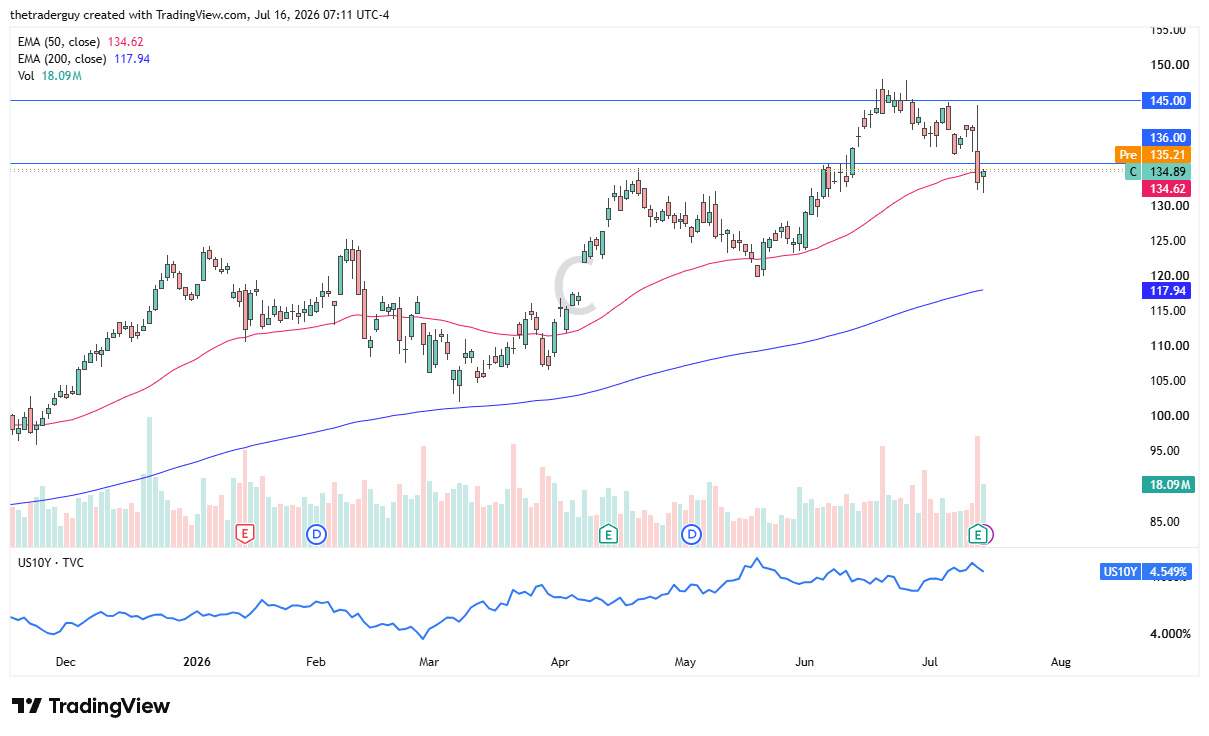Click the 150.00 price axis value

coord(1168,65)
